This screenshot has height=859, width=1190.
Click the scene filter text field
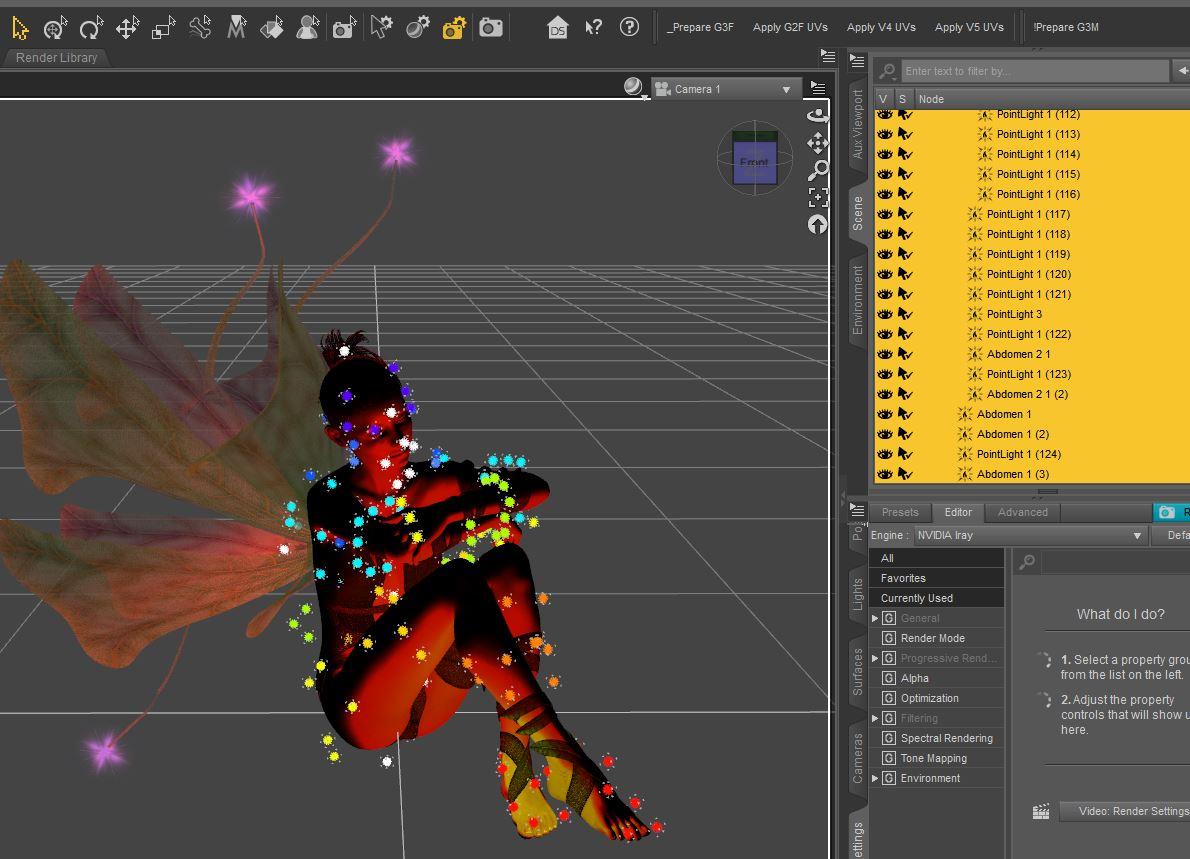1034,71
